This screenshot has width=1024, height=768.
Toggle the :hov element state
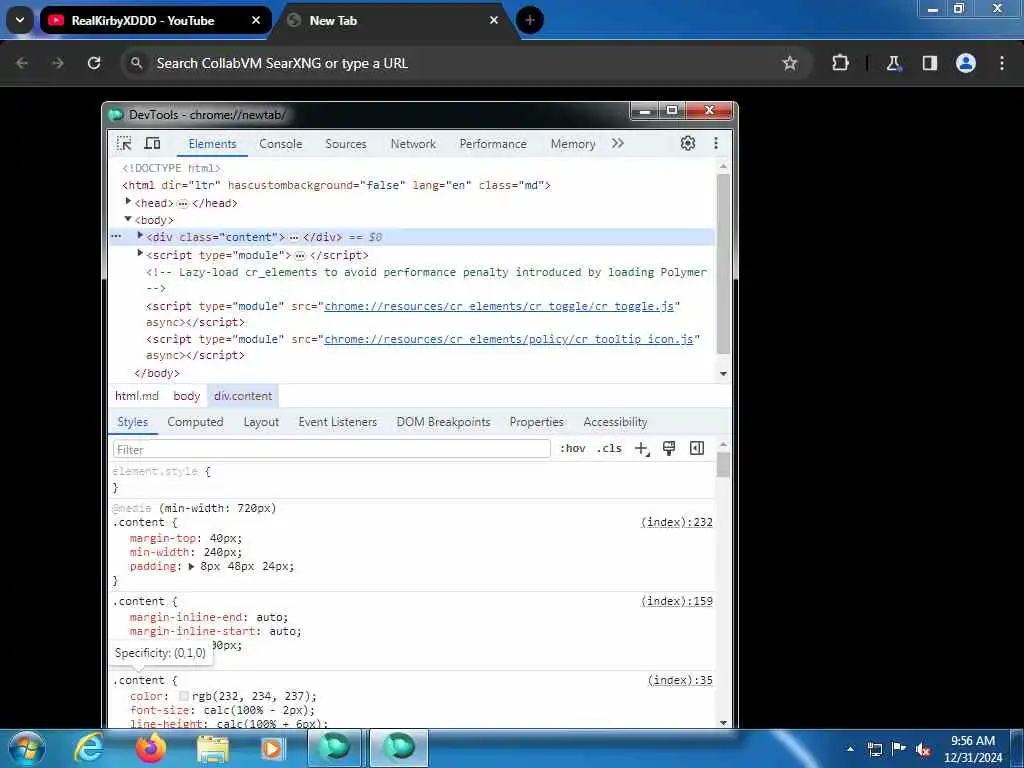point(573,449)
